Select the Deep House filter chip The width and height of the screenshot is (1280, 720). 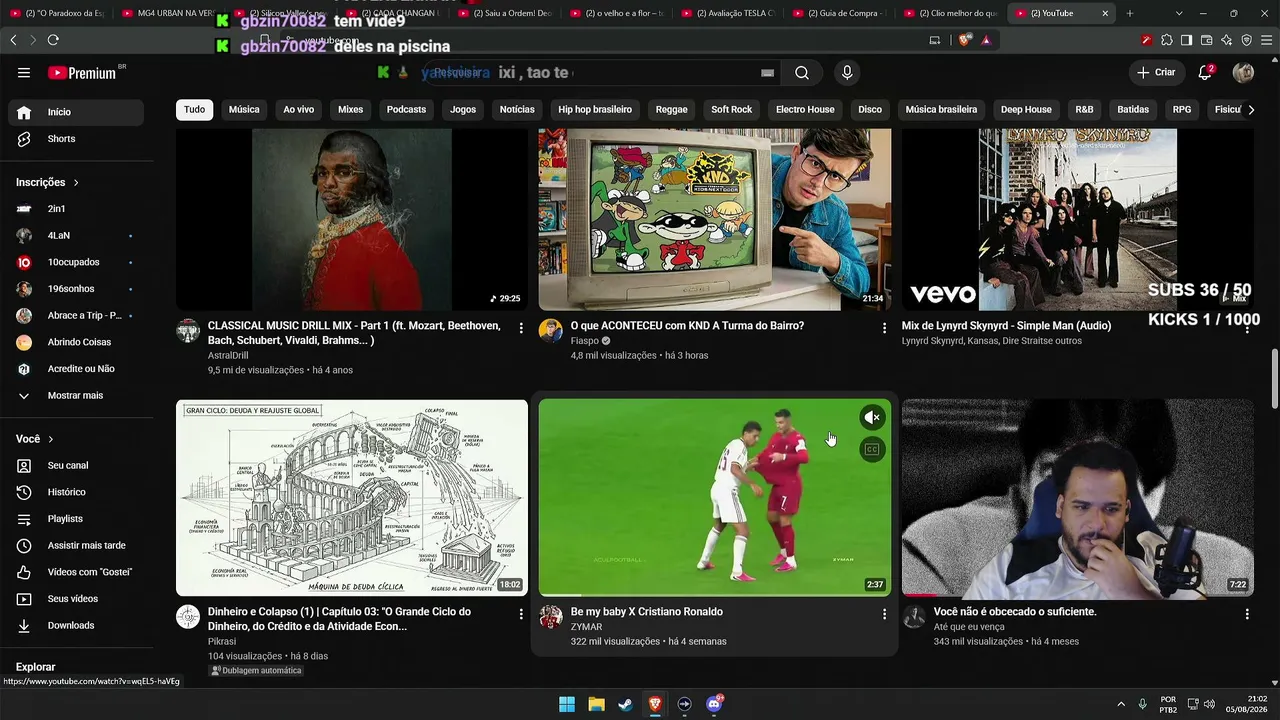click(1026, 109)
